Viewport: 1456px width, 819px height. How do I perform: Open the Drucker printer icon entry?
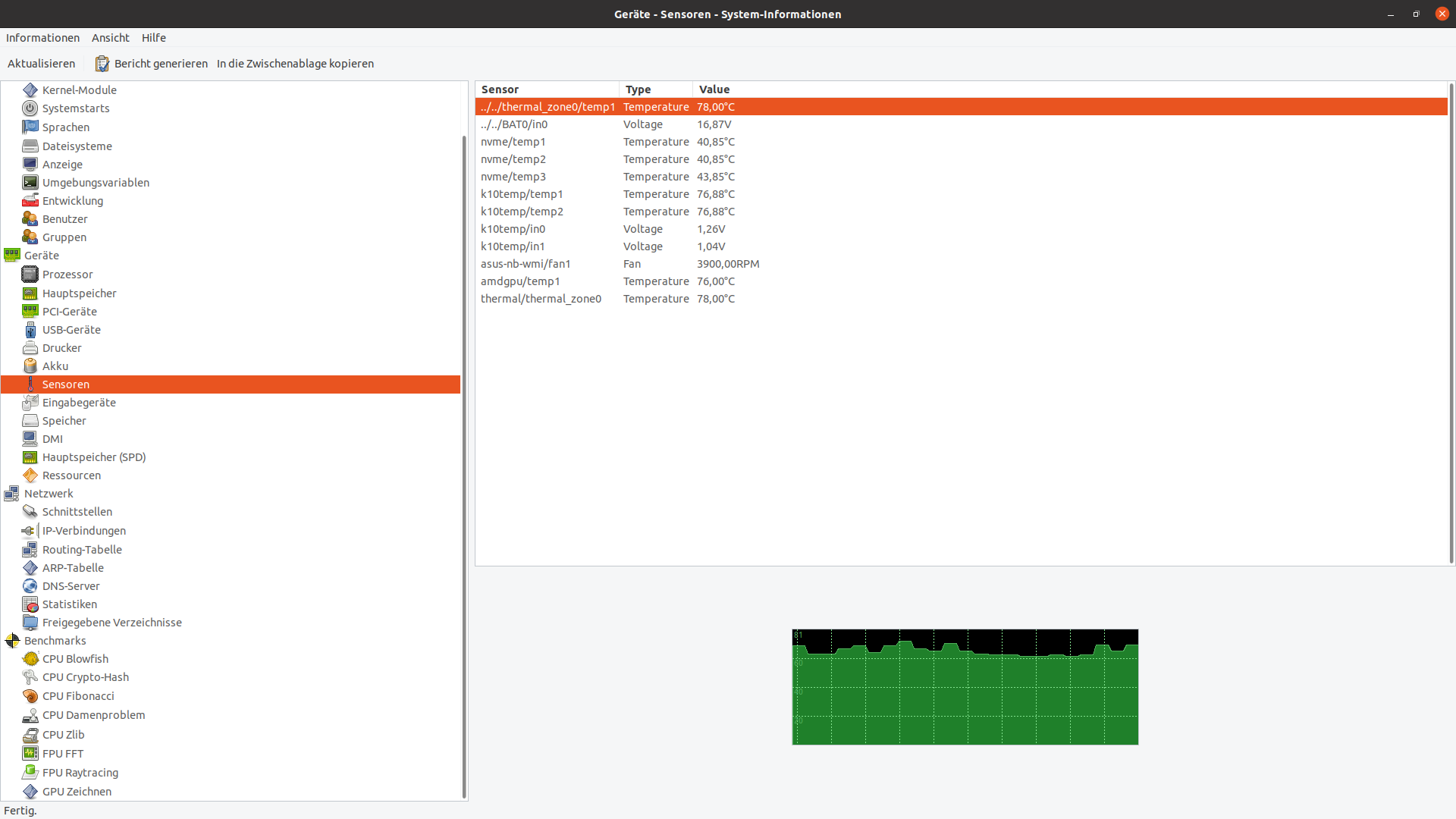coord(30,348)
